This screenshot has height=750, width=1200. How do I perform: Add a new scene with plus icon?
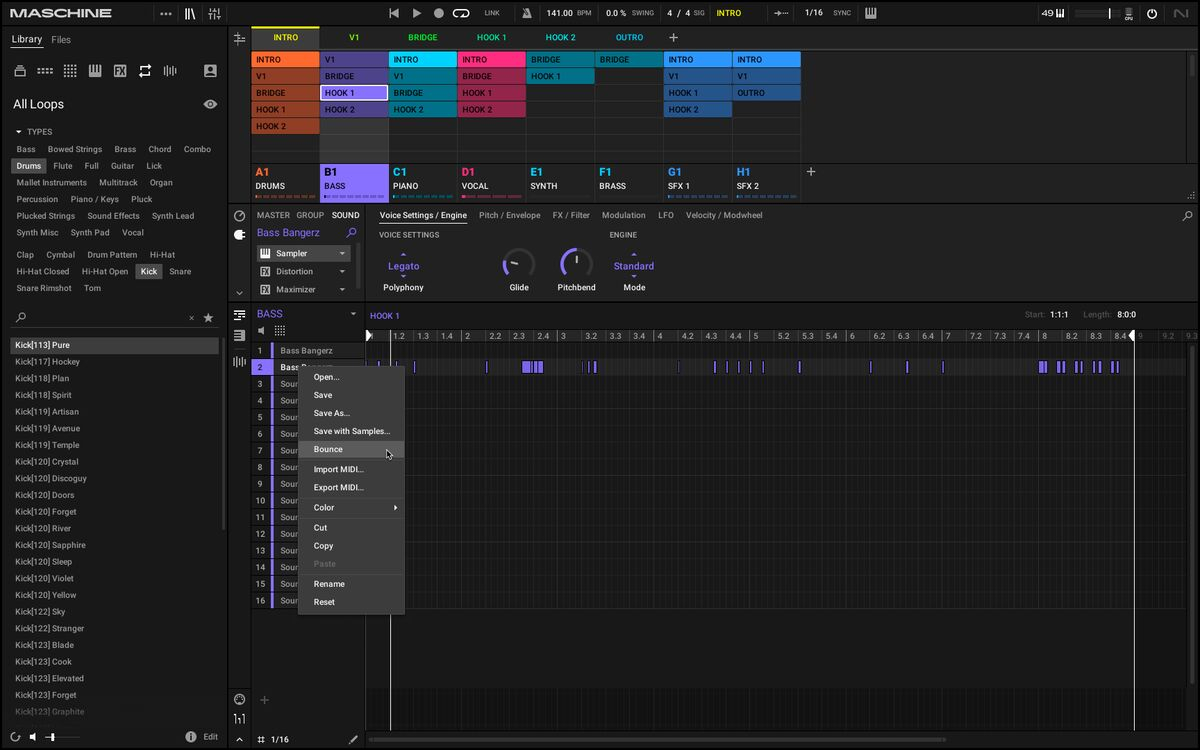673,38
